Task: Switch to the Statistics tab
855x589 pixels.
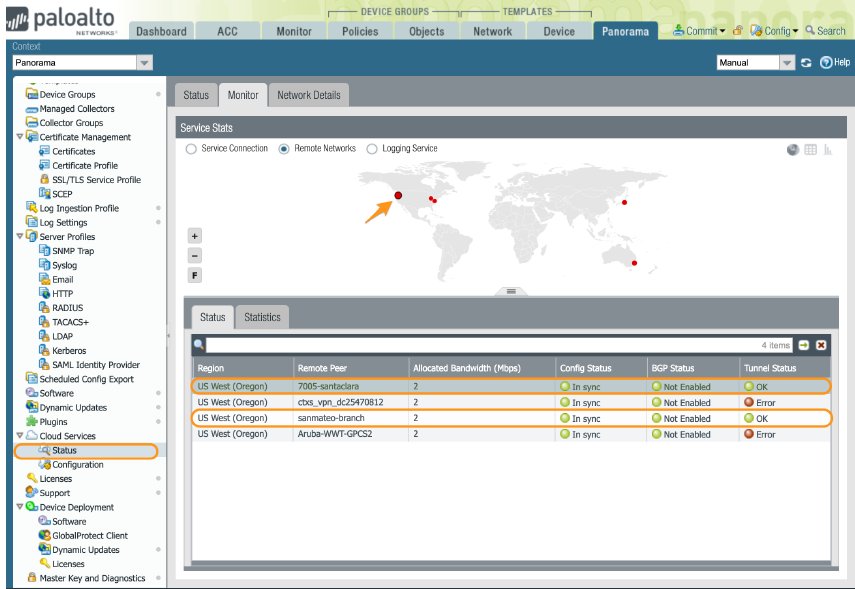Action: click(262, 317)
